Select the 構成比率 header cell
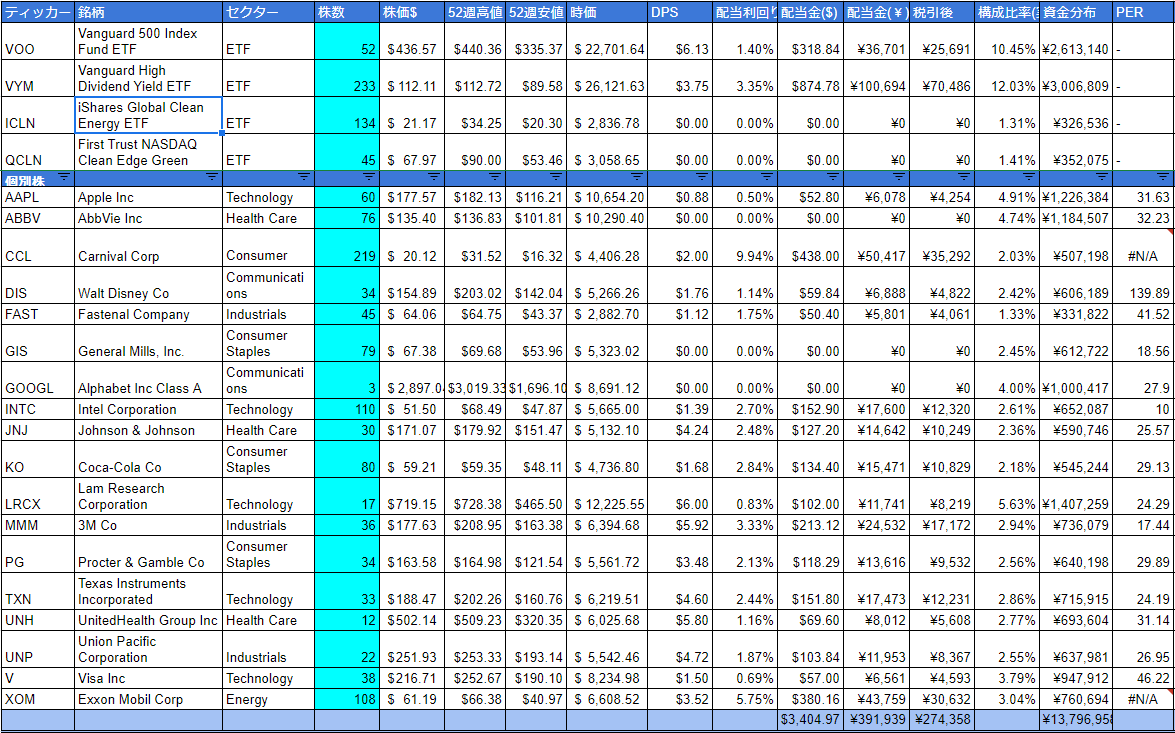The image size is (1175, 733). click(1007, 12)
